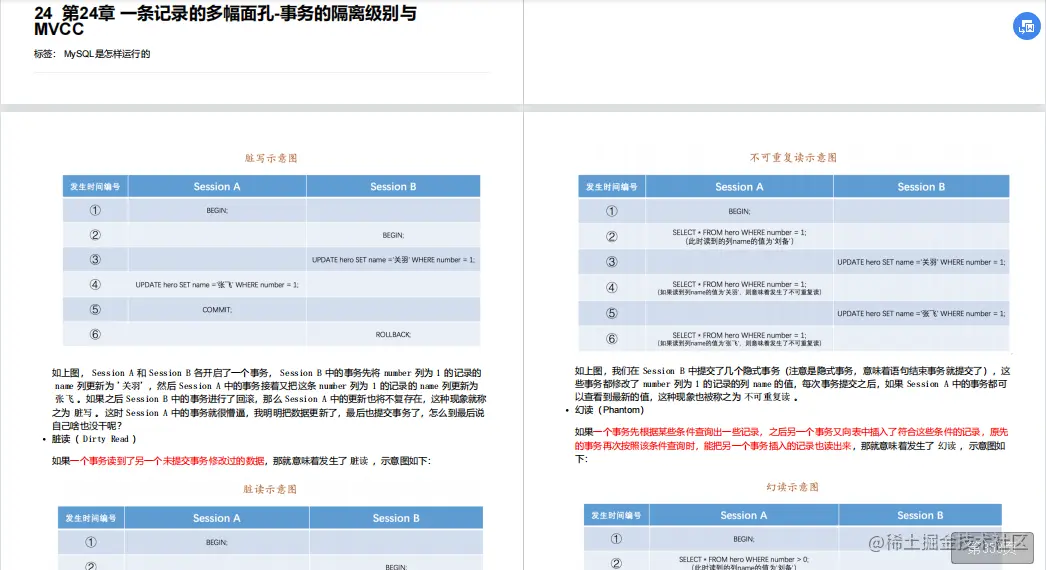Click red text starting '事务先根据某些条件查询出一些记录'
1046x570 pixels.
point(791,439)
